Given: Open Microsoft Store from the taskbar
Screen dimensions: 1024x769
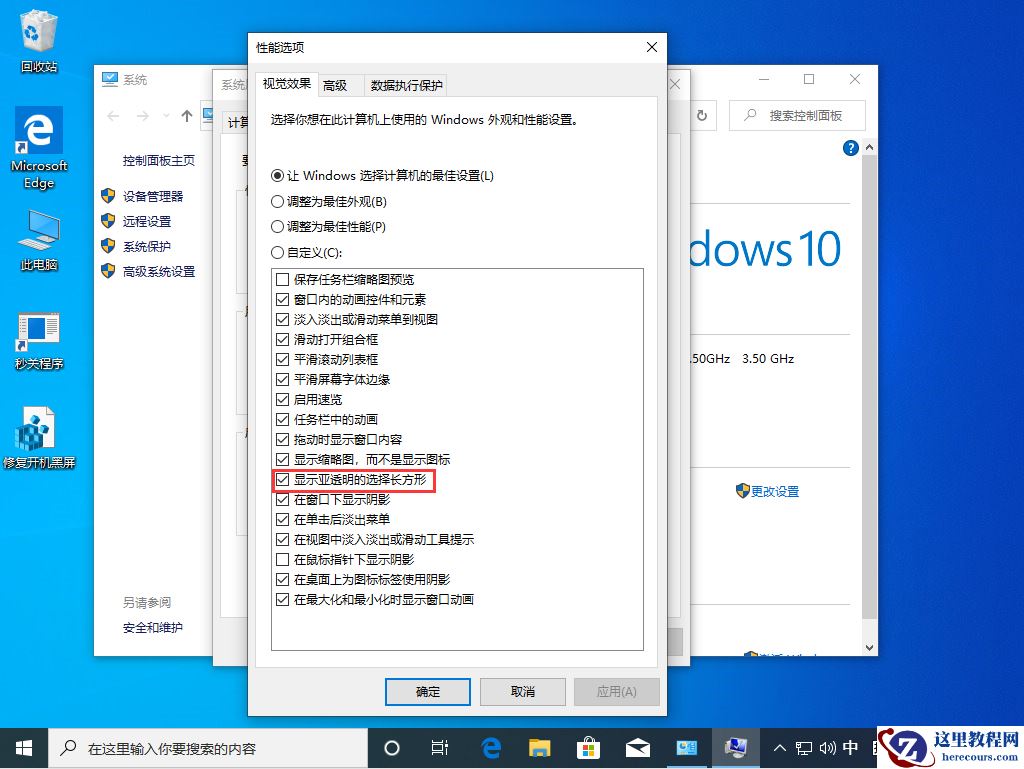Looking at the screenshot, I should pos(588,747).
